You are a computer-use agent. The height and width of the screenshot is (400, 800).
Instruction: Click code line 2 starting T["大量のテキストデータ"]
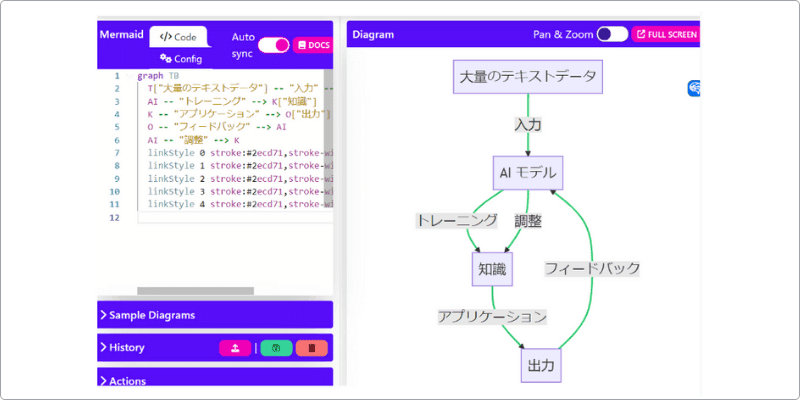(x=240, y=89)
